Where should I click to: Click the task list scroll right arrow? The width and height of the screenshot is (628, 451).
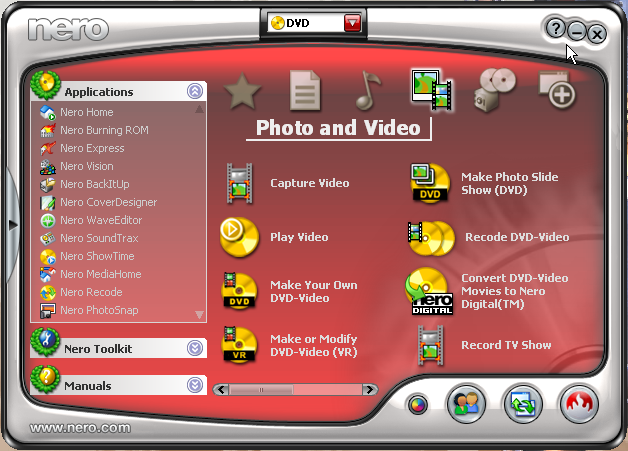point(370,389)
